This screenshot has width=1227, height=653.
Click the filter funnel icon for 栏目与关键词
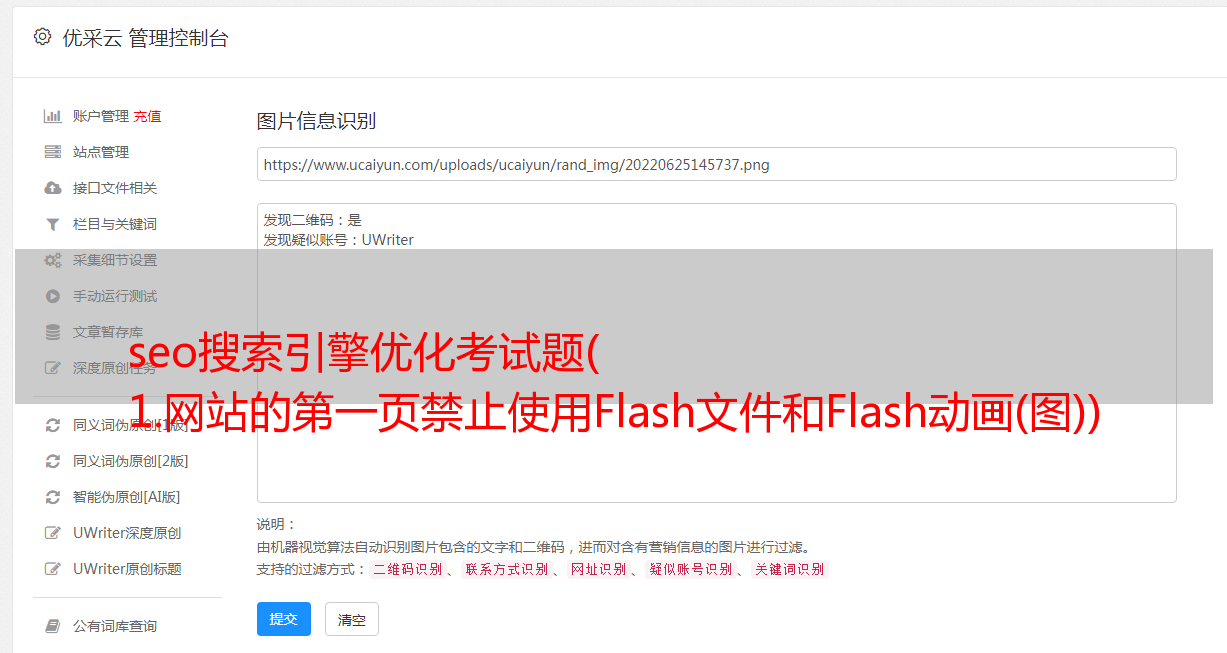[x=53, y=224]
